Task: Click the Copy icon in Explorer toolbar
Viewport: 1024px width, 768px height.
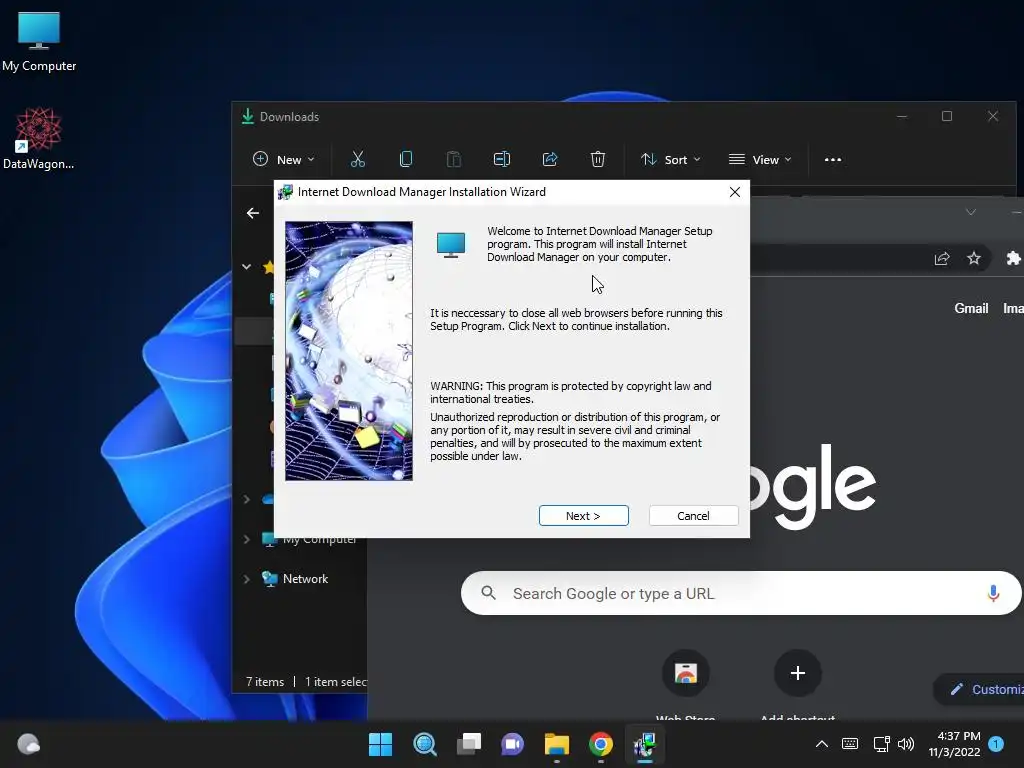Action: pyautogui.click(x=406, y=159)
